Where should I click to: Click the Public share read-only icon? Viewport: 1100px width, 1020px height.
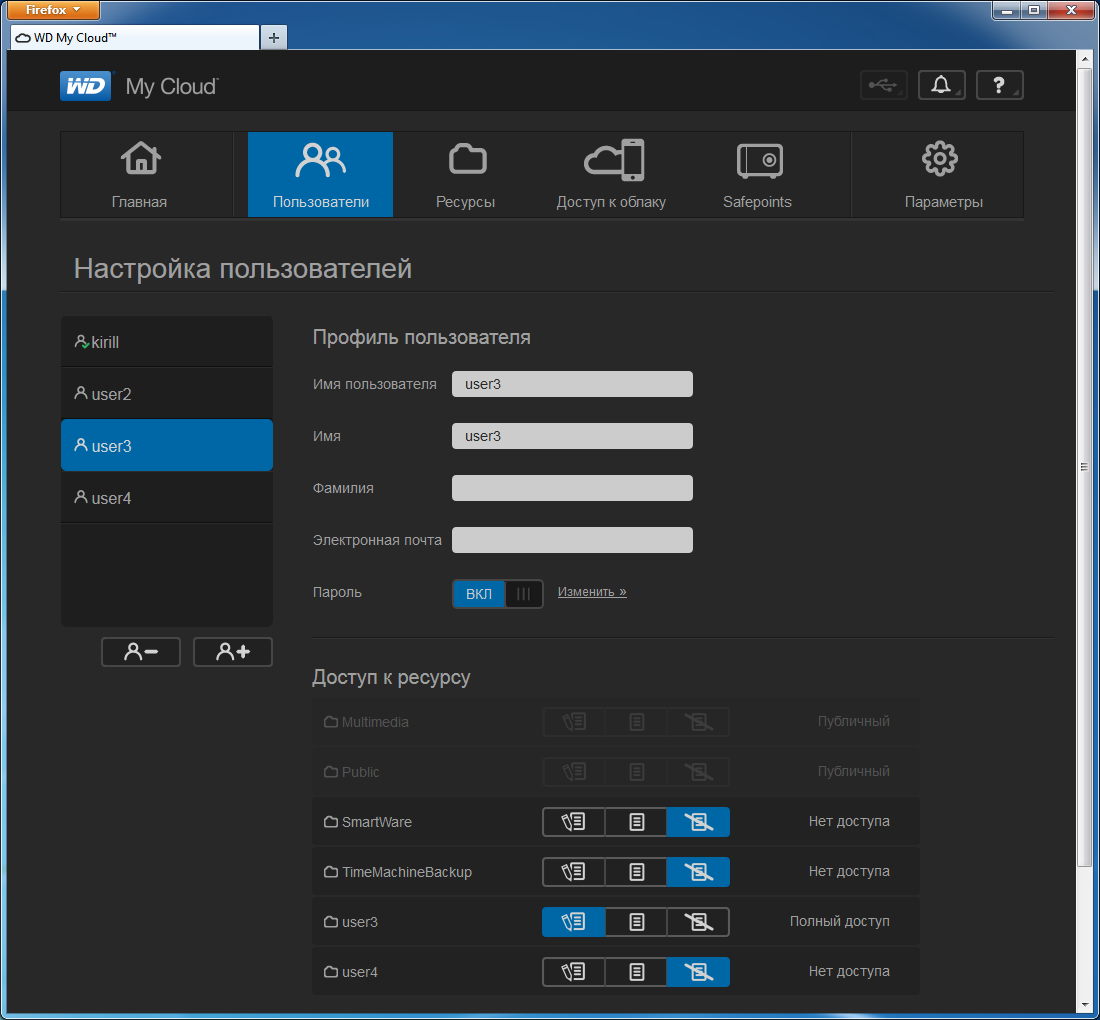click(636, 772)
